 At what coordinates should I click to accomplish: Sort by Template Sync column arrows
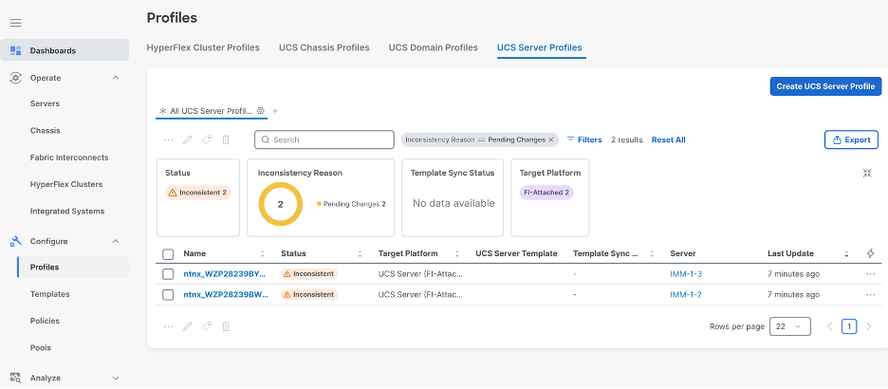click(652, 254)
